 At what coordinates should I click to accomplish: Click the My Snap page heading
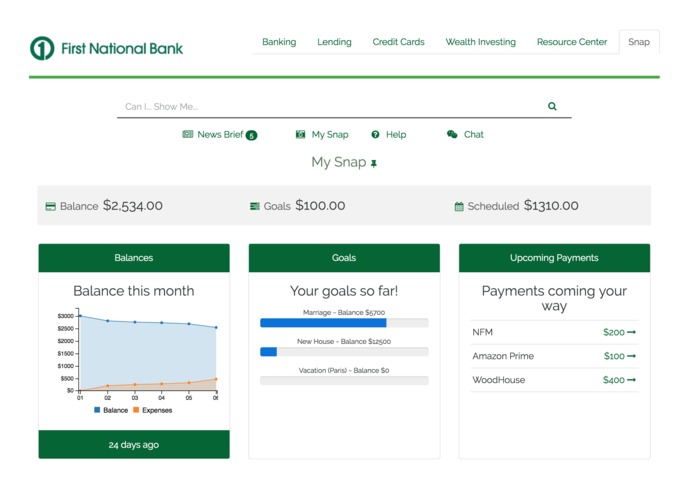point(339,163)
